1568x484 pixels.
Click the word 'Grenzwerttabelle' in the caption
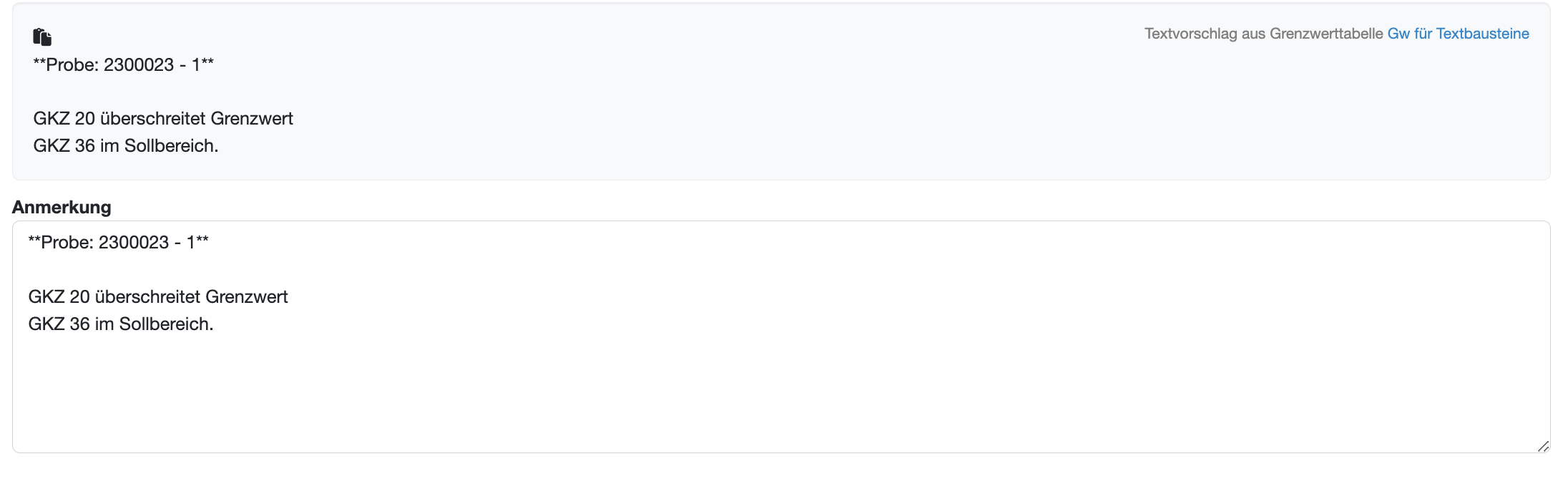click(1326, 34)
